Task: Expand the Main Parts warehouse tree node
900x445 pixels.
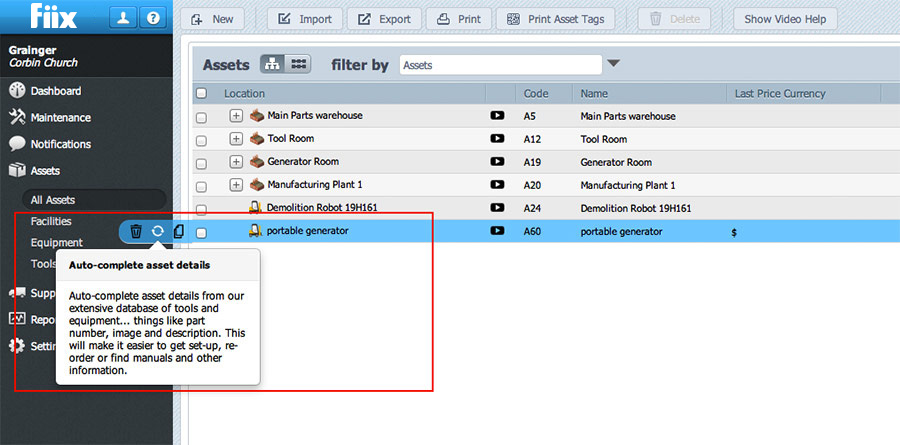Action: point(236,116)
